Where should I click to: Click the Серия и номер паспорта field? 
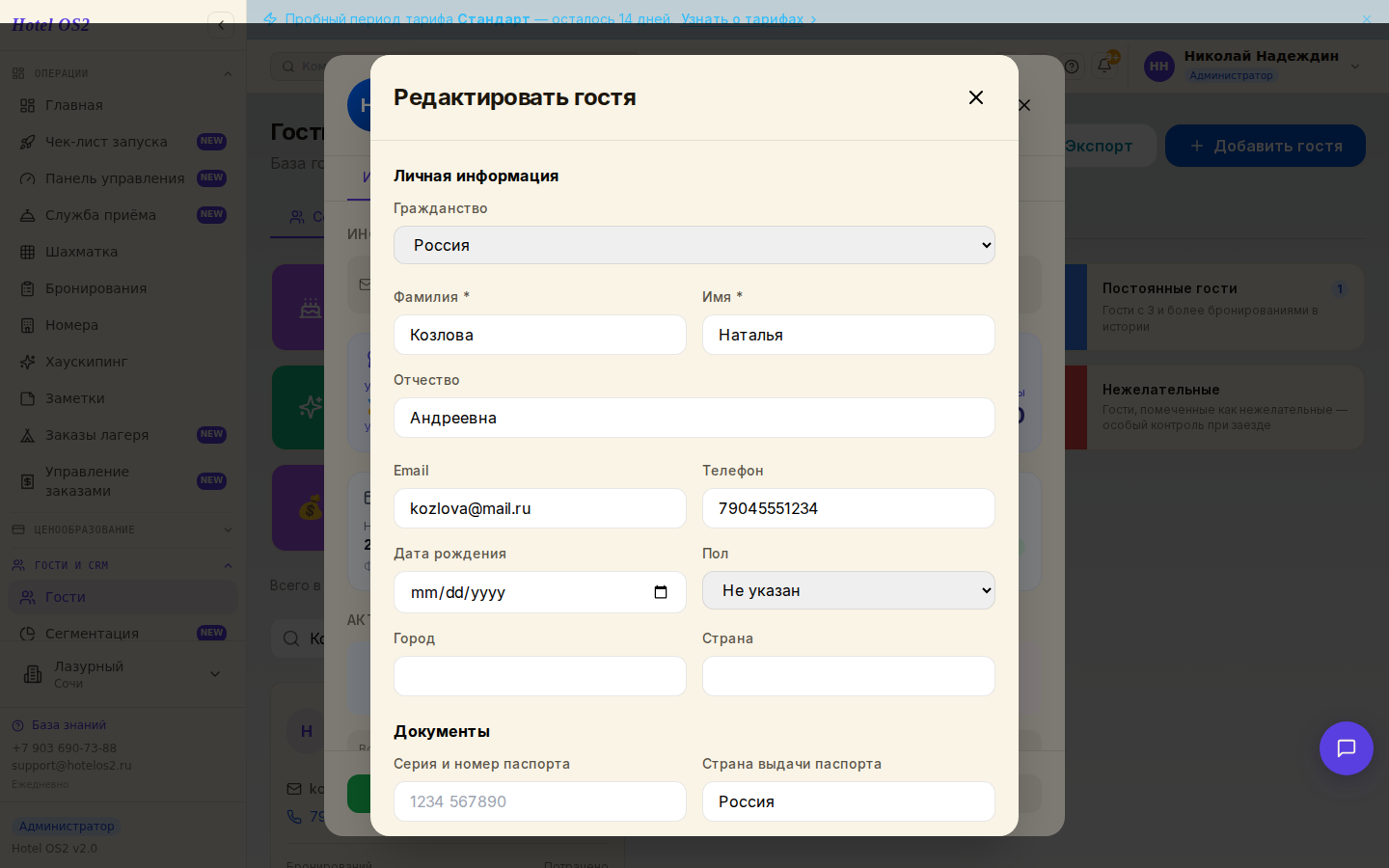tap(540, 801)
